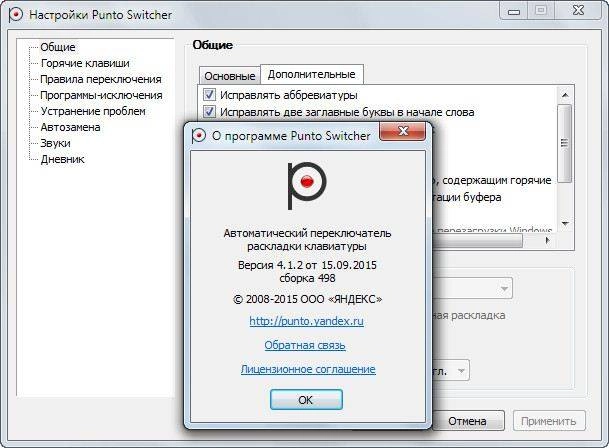Click the "© 2008-2015 ООО «ЯНДЕКС»" text

[x=308, y=299]
